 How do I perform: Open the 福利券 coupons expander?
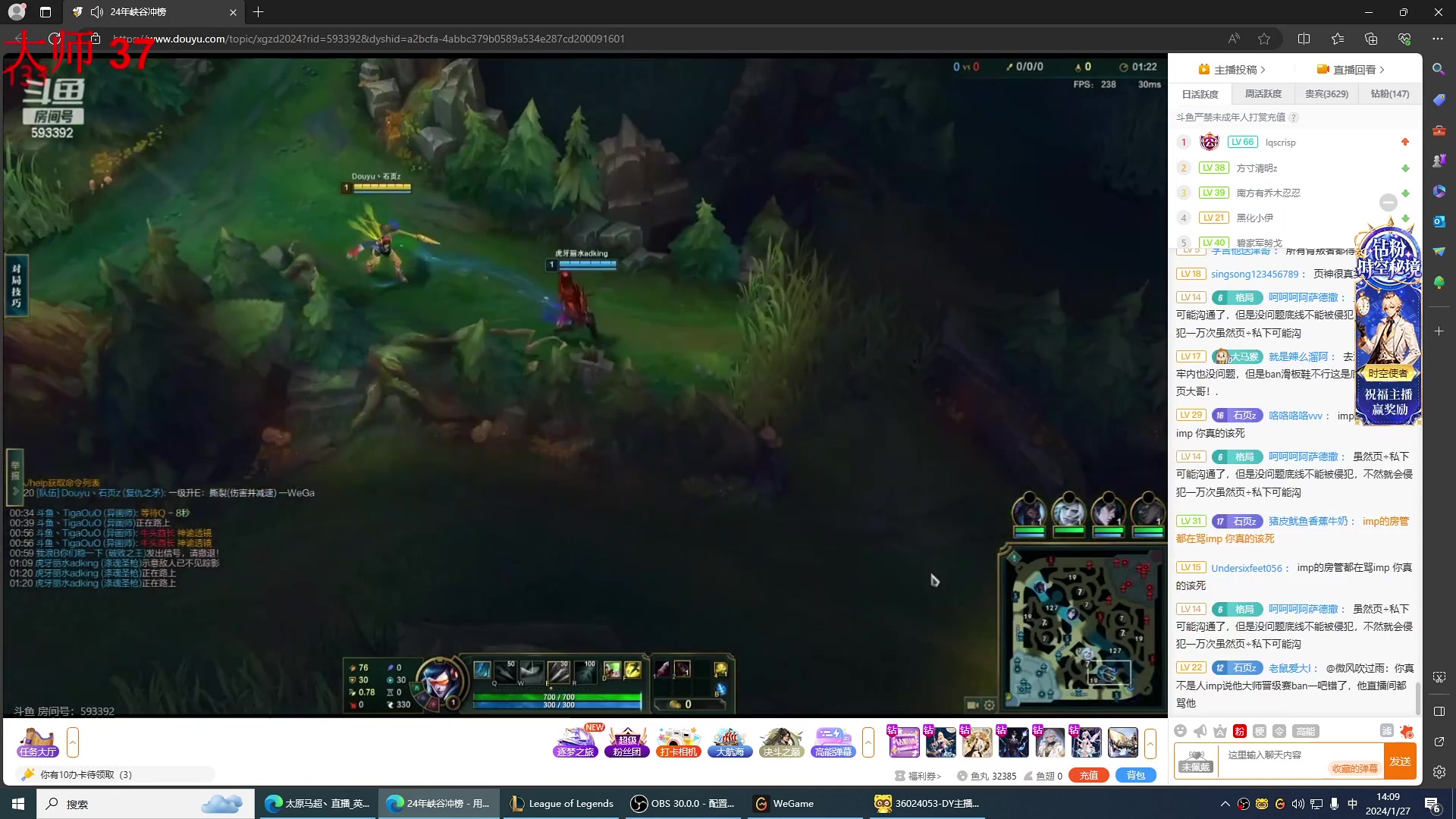(918, 776)
